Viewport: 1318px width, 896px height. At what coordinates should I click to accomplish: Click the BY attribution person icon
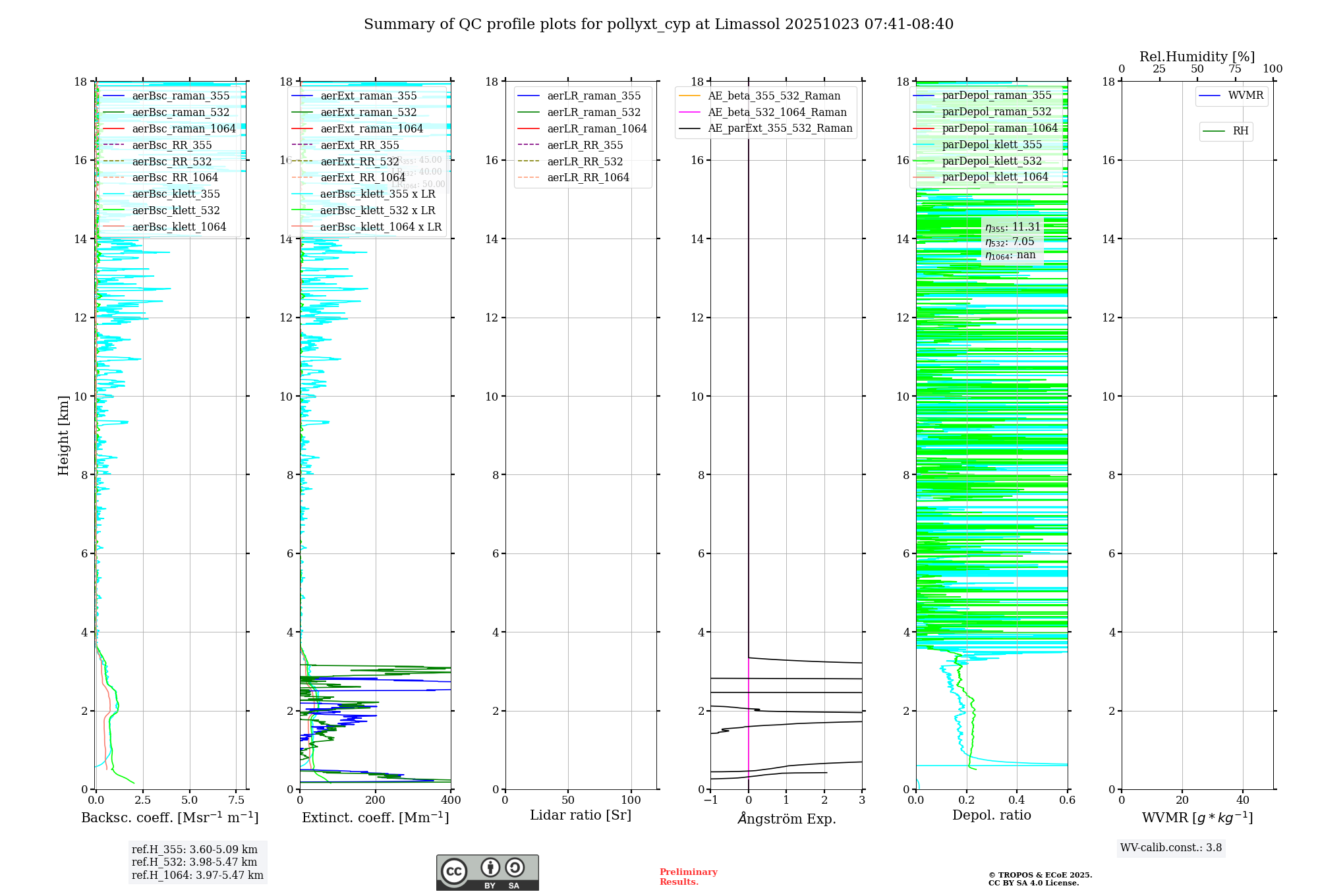click(x=490, y=868)
